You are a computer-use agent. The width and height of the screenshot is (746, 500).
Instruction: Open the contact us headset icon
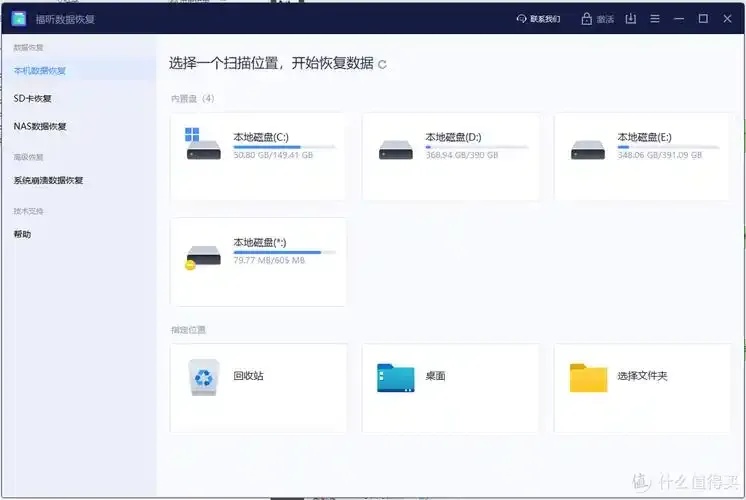tap(521, 19)
